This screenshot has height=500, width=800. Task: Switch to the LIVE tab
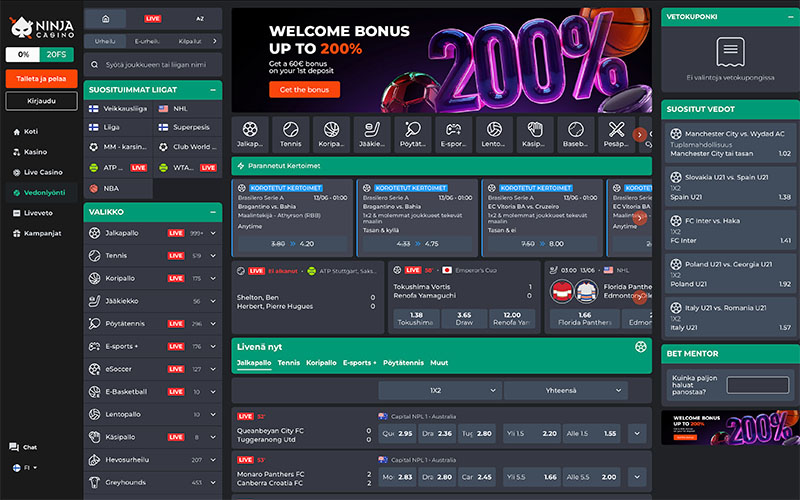click(153, 19)
